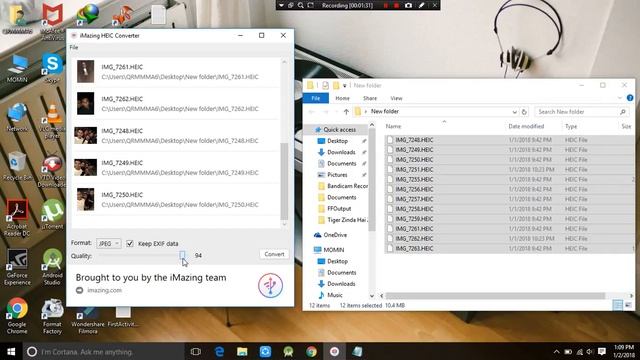Click the Cortana search box
Image resolution: width=640 pixels, height=360 pixels.
coord(104,351)
